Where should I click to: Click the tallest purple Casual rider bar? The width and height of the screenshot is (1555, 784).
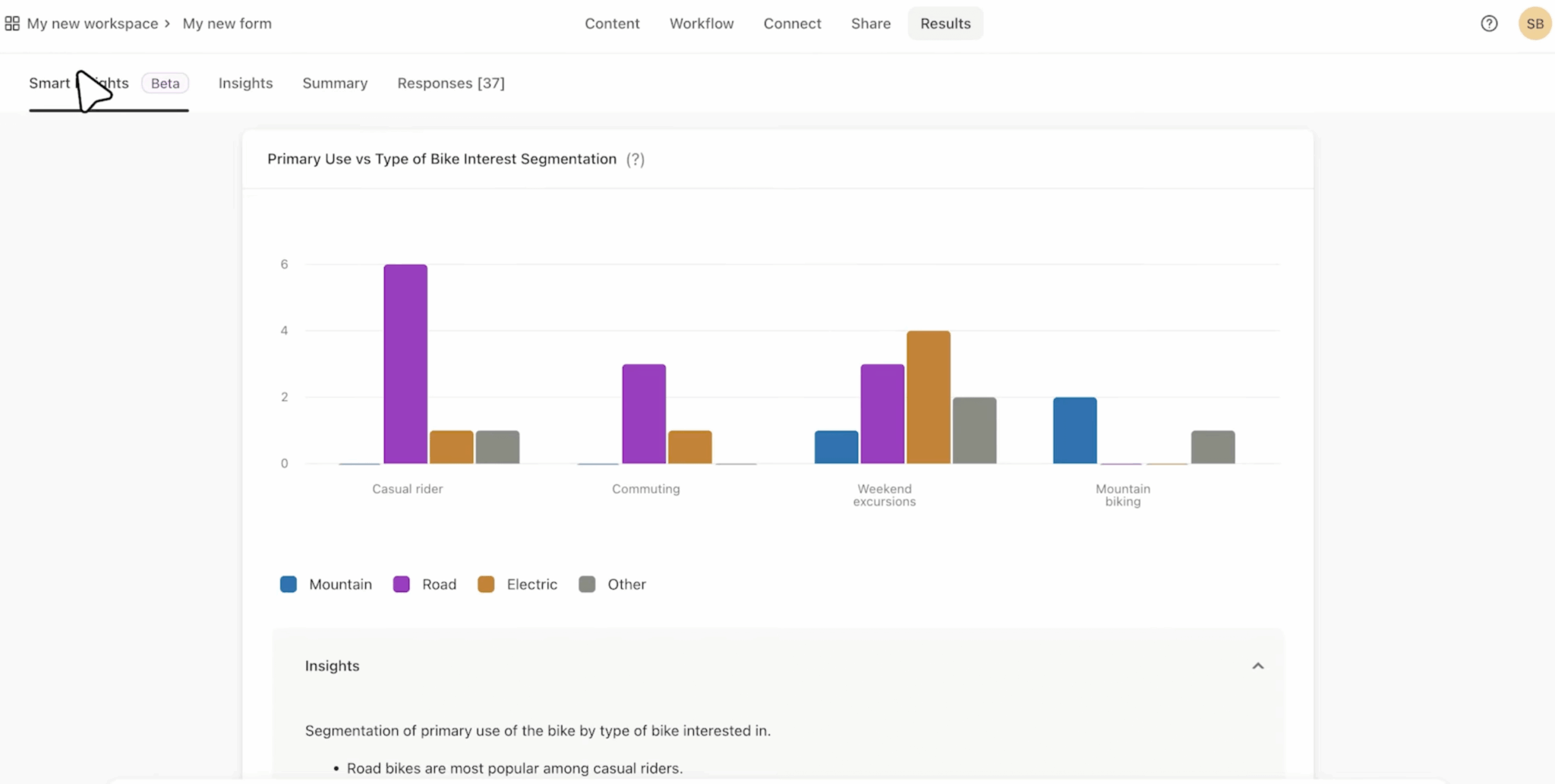(405, 364)
